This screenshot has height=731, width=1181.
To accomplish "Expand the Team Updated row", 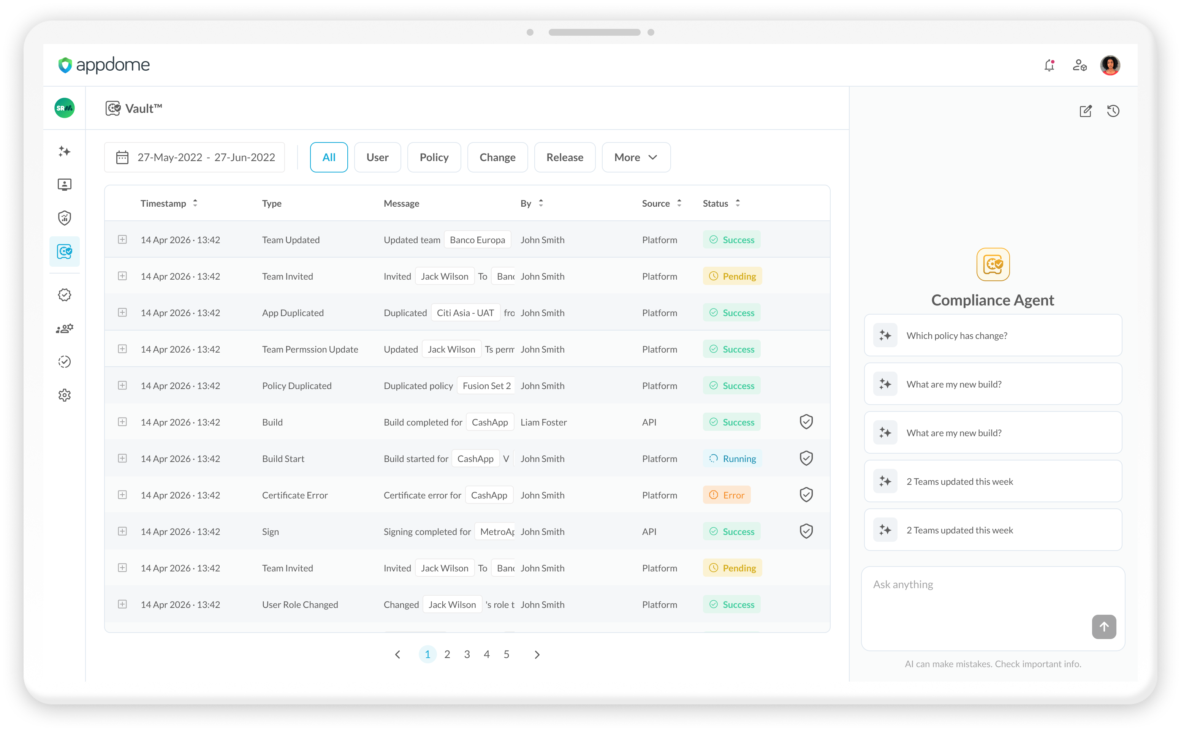I will tap(122, 239).
